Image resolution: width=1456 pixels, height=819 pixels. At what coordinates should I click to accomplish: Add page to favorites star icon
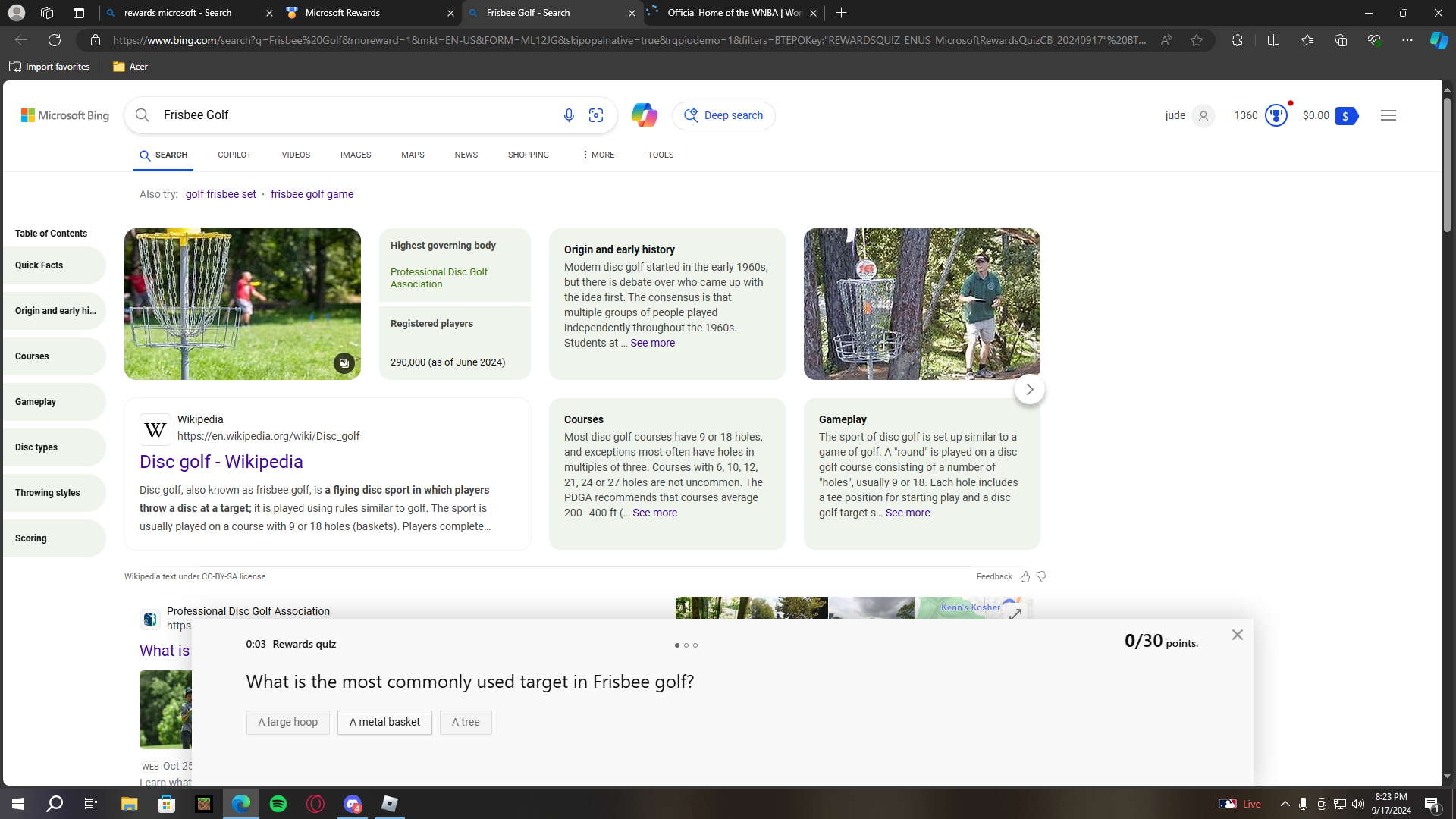1197,40
